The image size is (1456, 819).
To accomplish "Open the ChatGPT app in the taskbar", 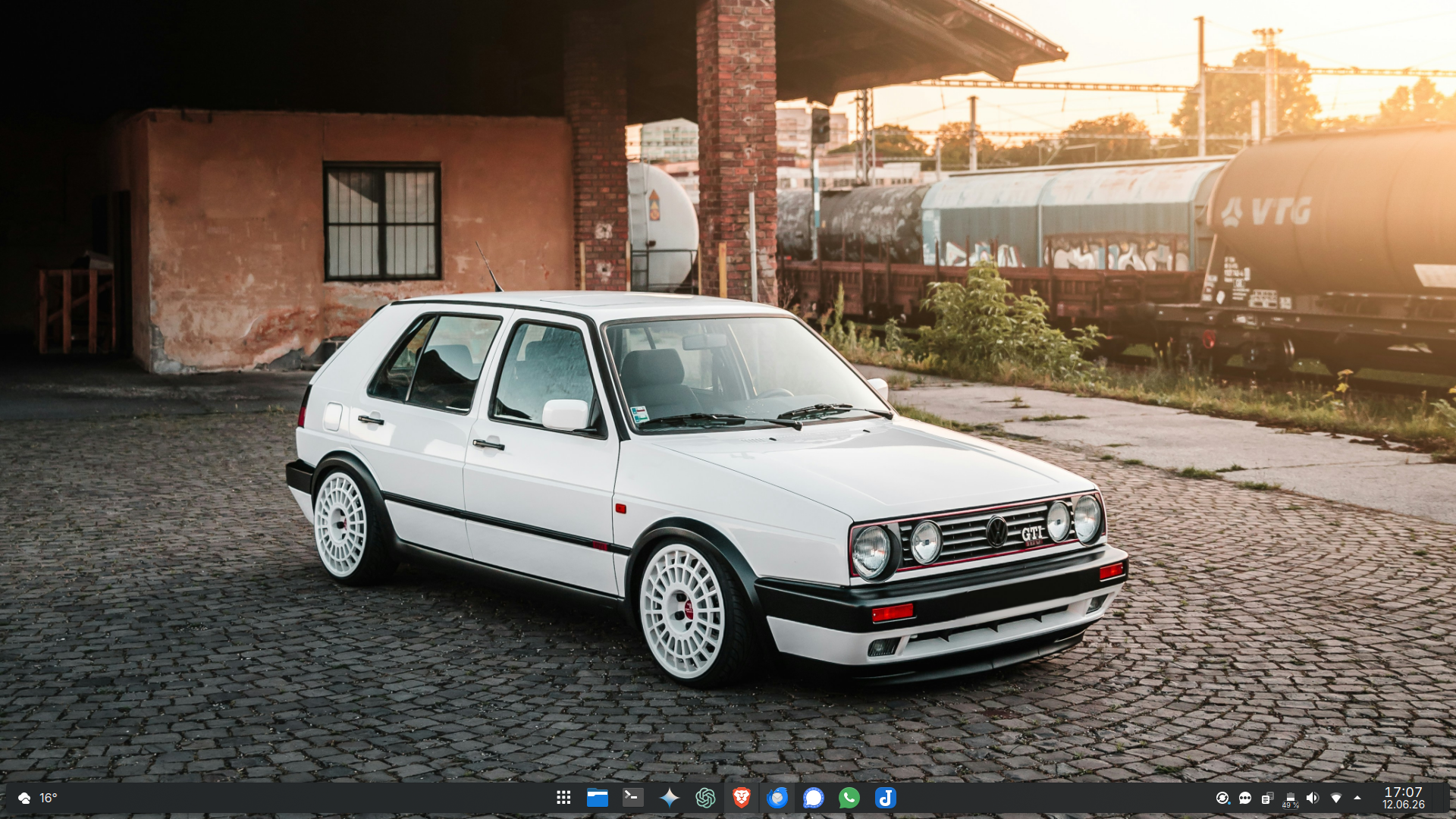I will (705, 798).
